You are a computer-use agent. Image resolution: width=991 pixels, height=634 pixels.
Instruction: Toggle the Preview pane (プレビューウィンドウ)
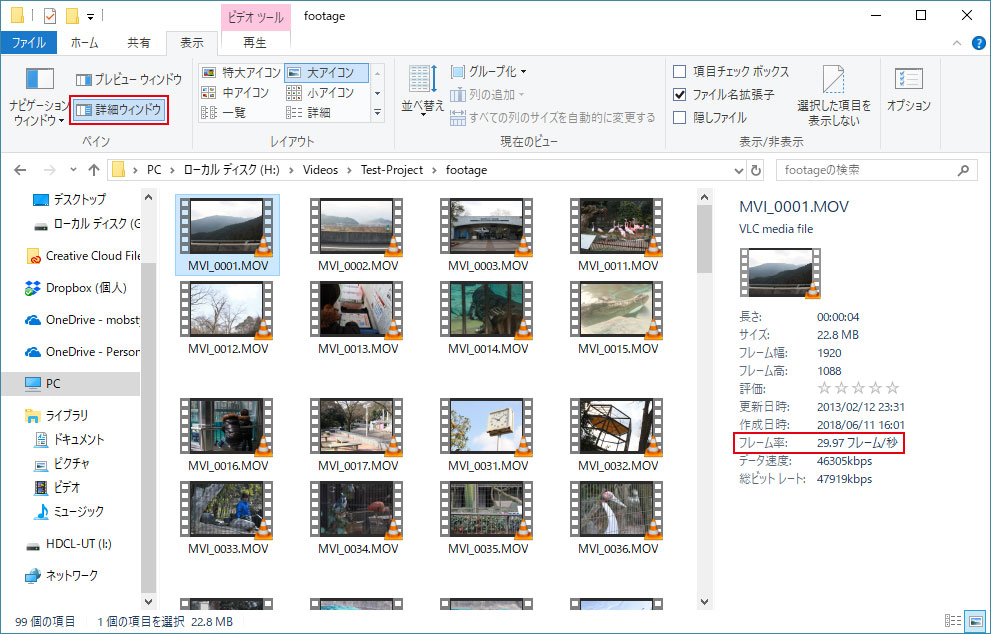(129, 80)
